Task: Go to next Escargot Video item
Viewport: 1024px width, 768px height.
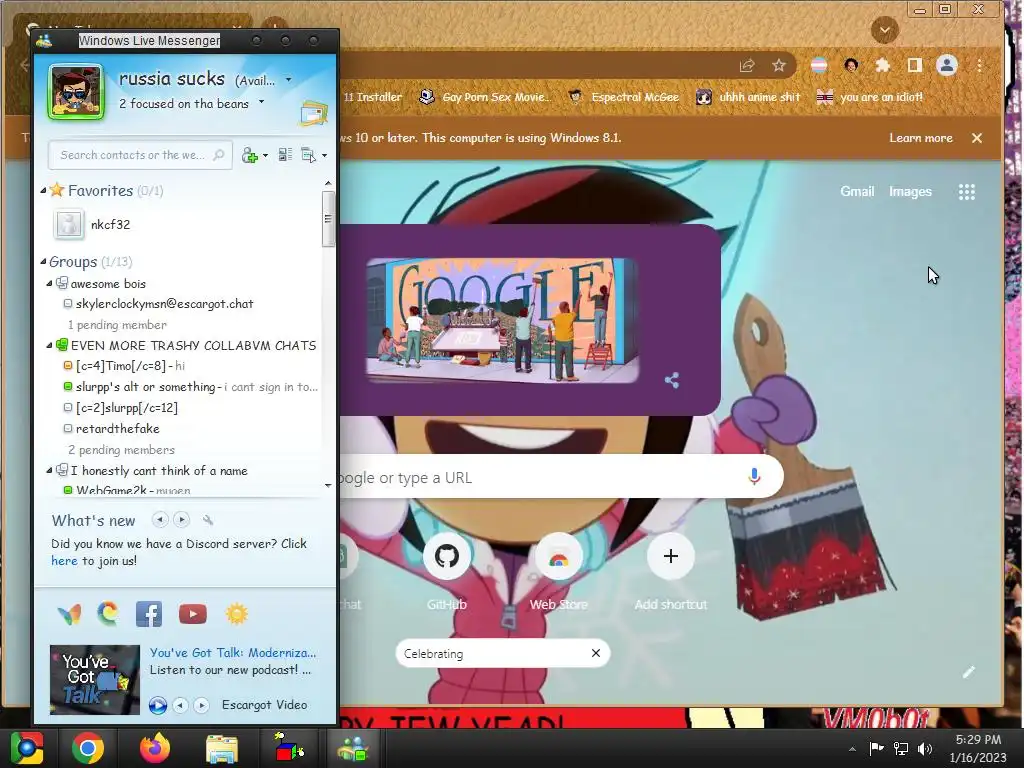Action: pyautogui.click(x=201, y=705)
